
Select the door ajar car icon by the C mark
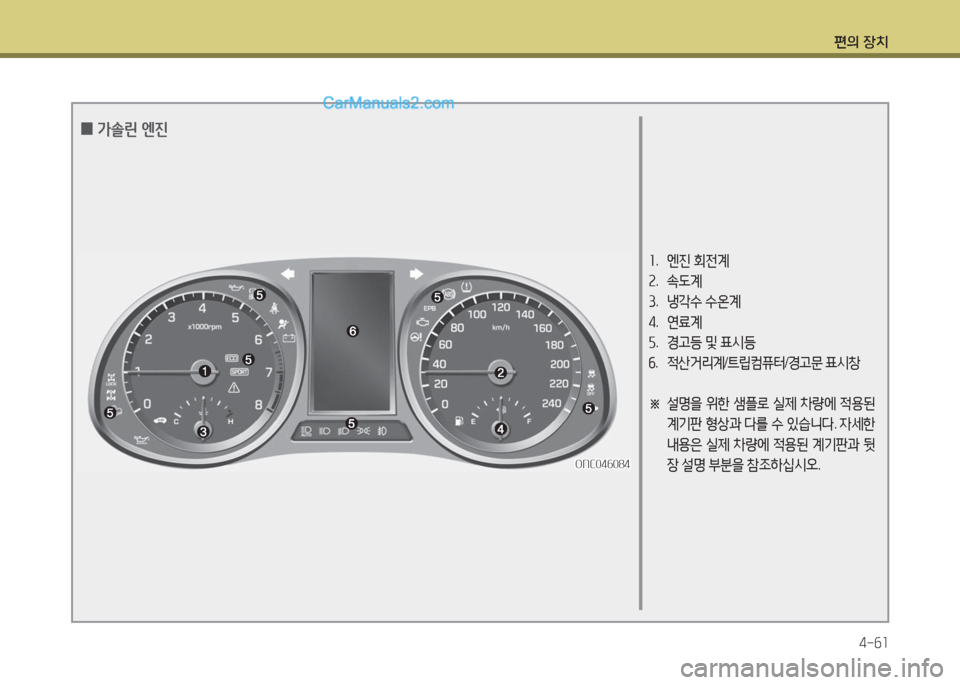click(x=160, y=421)
